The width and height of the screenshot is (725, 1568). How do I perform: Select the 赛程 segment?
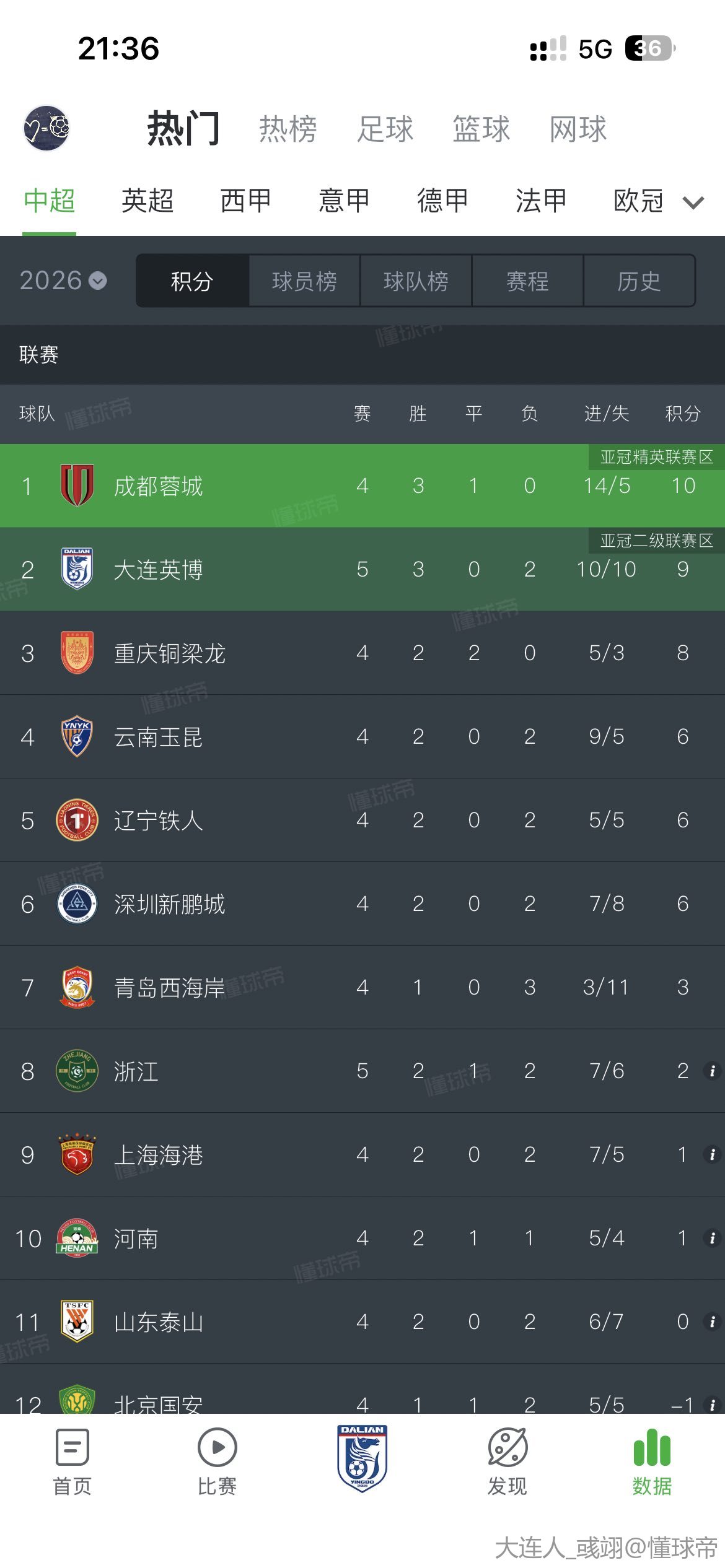click(527, 281)
